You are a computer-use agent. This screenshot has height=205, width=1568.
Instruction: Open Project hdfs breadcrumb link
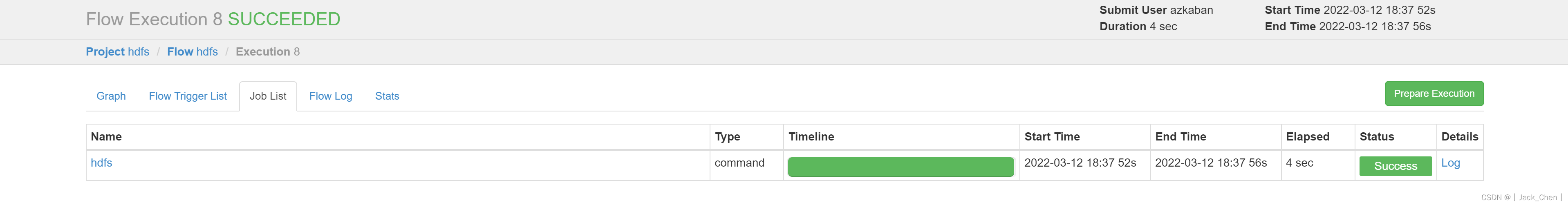117,52
